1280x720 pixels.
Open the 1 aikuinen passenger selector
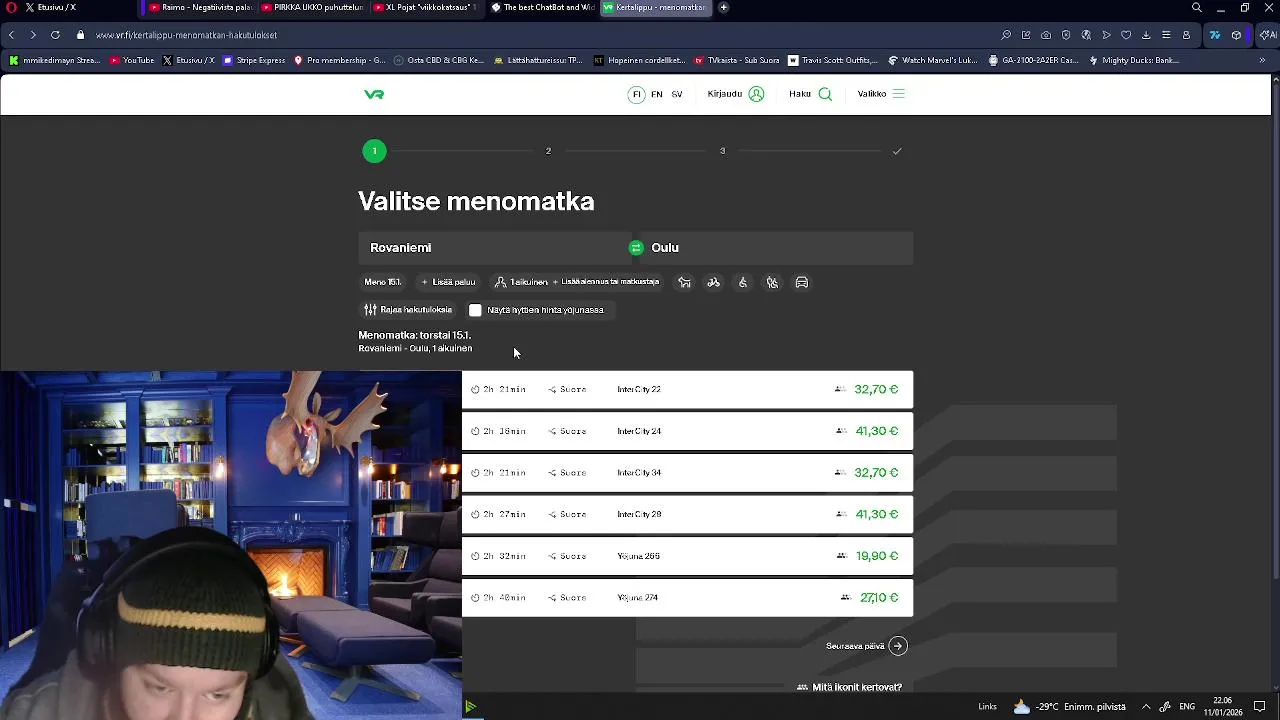pyautogui.click(x=577, y=282)
